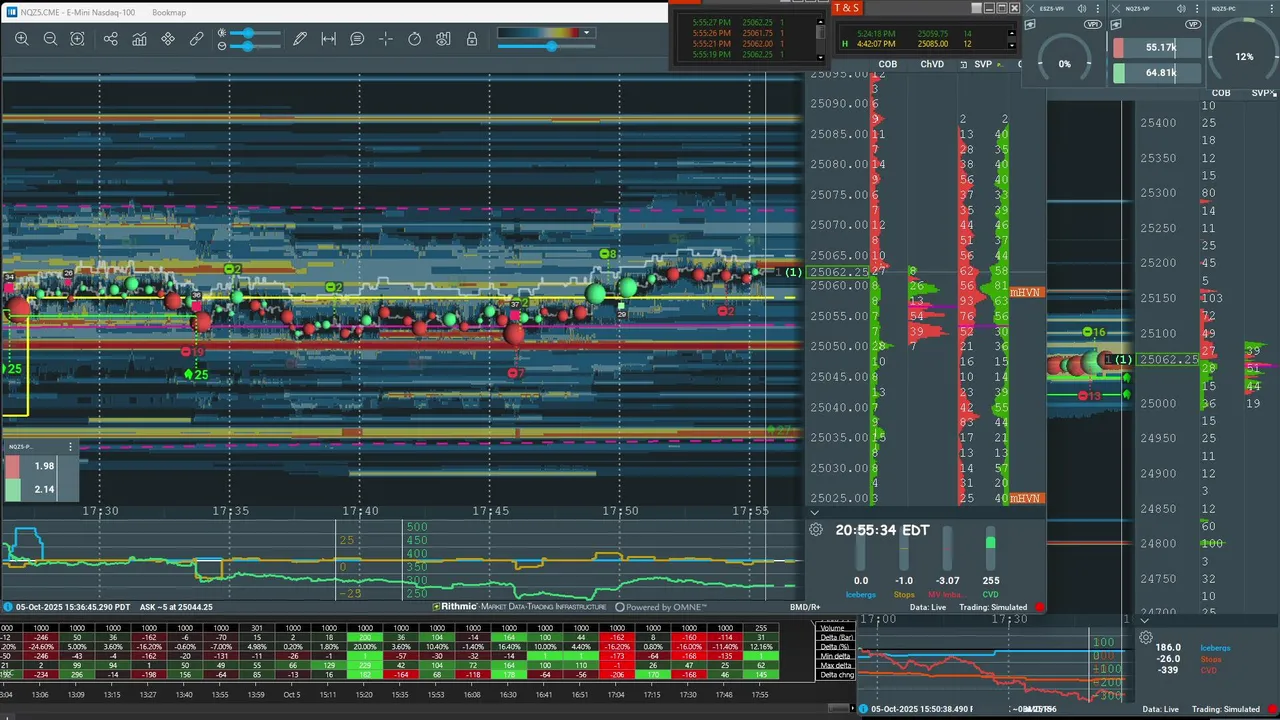Image resolution: width=1280 pixels, height=720 pixels.
Task: Collapse the lower-right widget chevron
Action: click(1144, 620)
